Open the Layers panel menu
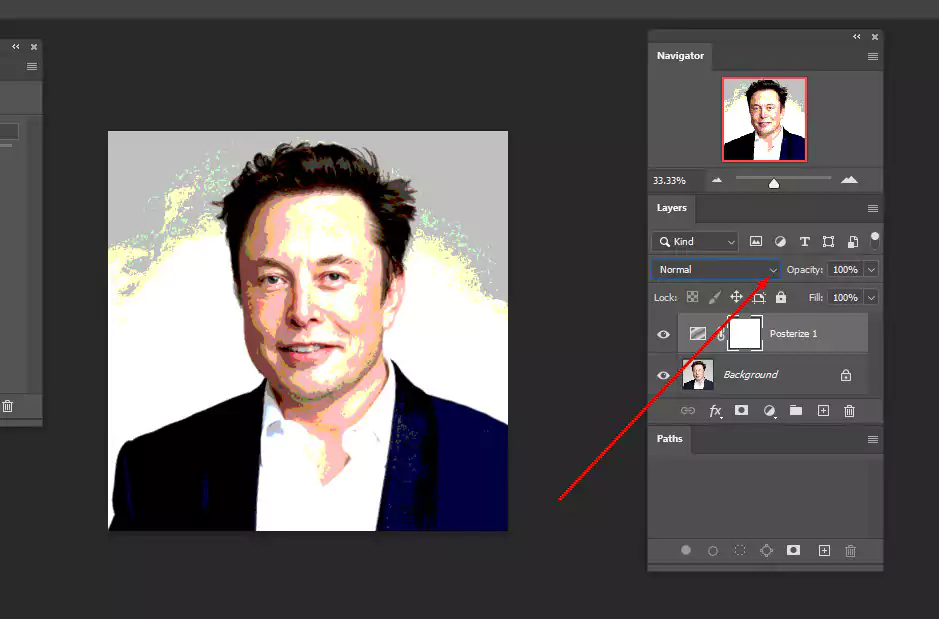 click(x=873, y=208)
